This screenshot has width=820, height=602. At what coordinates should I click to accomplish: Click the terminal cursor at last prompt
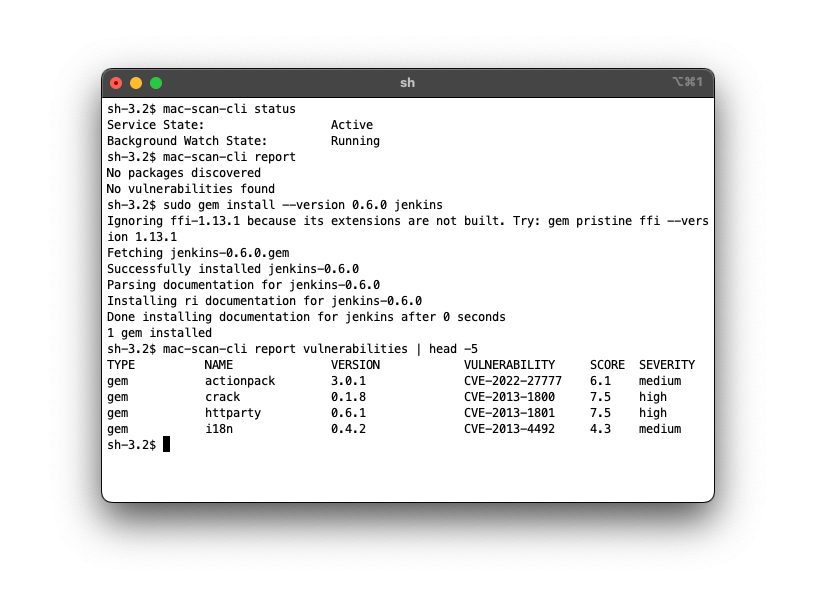166,445
